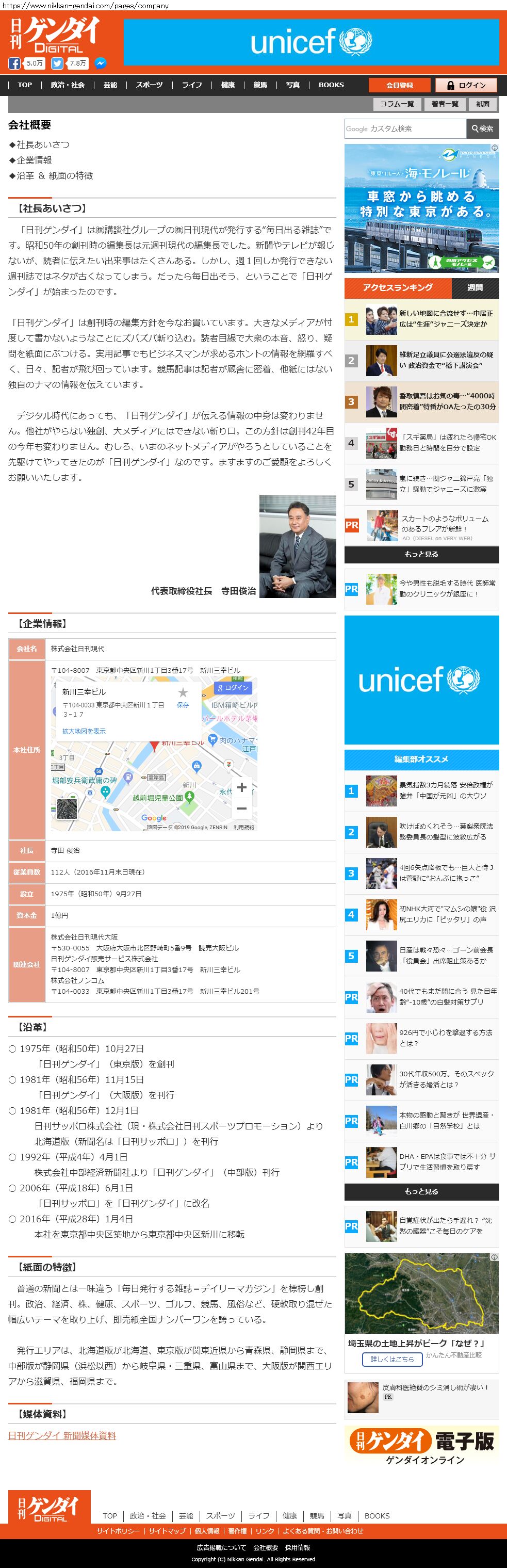507x1568 pixels.
Task: Select the 著者一覧 tab
Action: (x=445, y=104)
